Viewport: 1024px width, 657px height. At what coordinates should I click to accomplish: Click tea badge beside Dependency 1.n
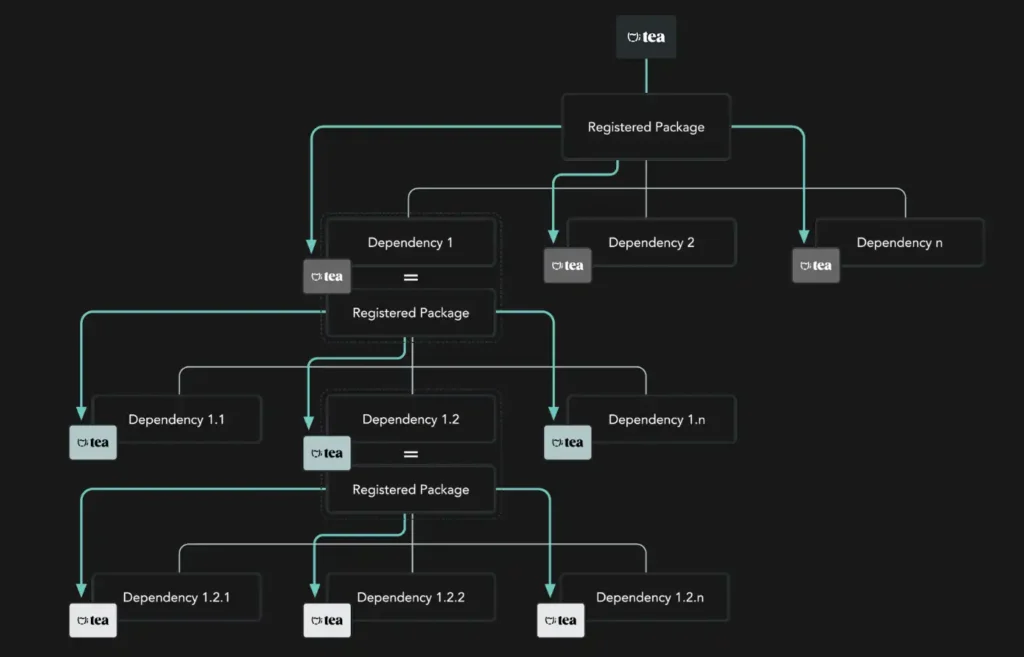tap(568, 442)
